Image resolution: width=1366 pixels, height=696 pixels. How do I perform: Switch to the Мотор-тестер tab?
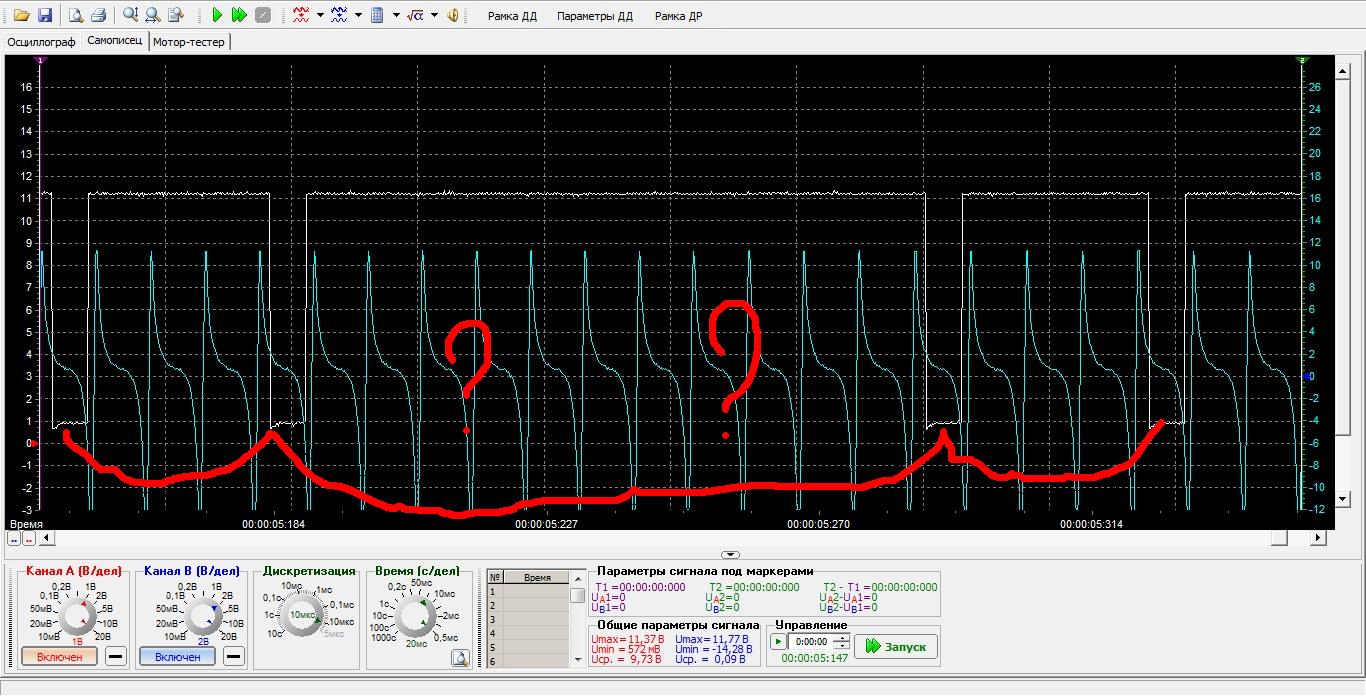pos(189,42)
